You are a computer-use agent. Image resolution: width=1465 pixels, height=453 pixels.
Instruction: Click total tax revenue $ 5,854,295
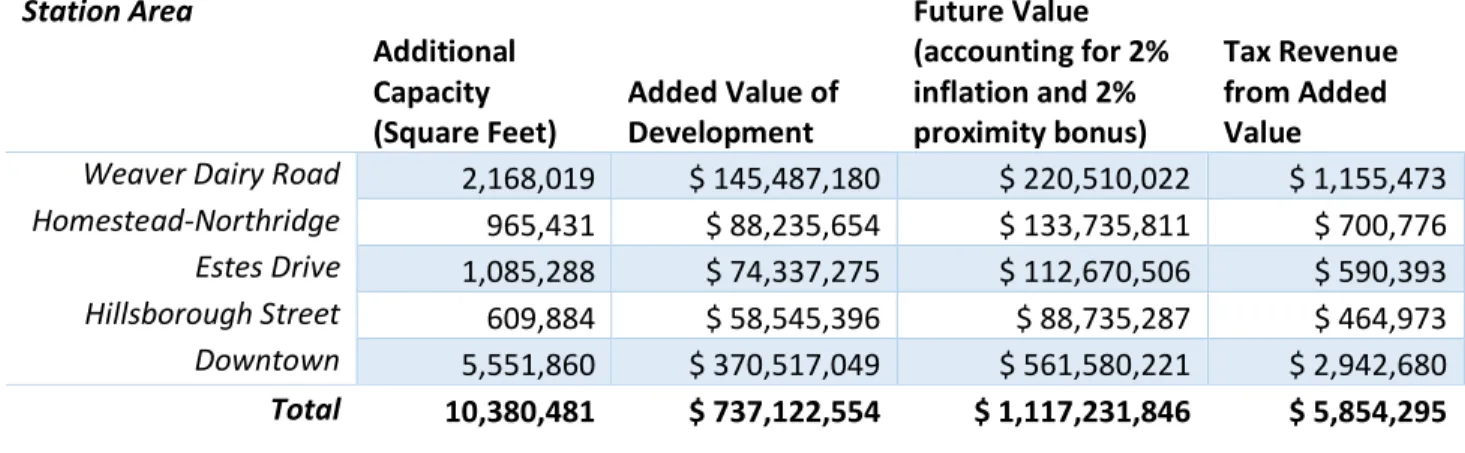click(1366, 412)
